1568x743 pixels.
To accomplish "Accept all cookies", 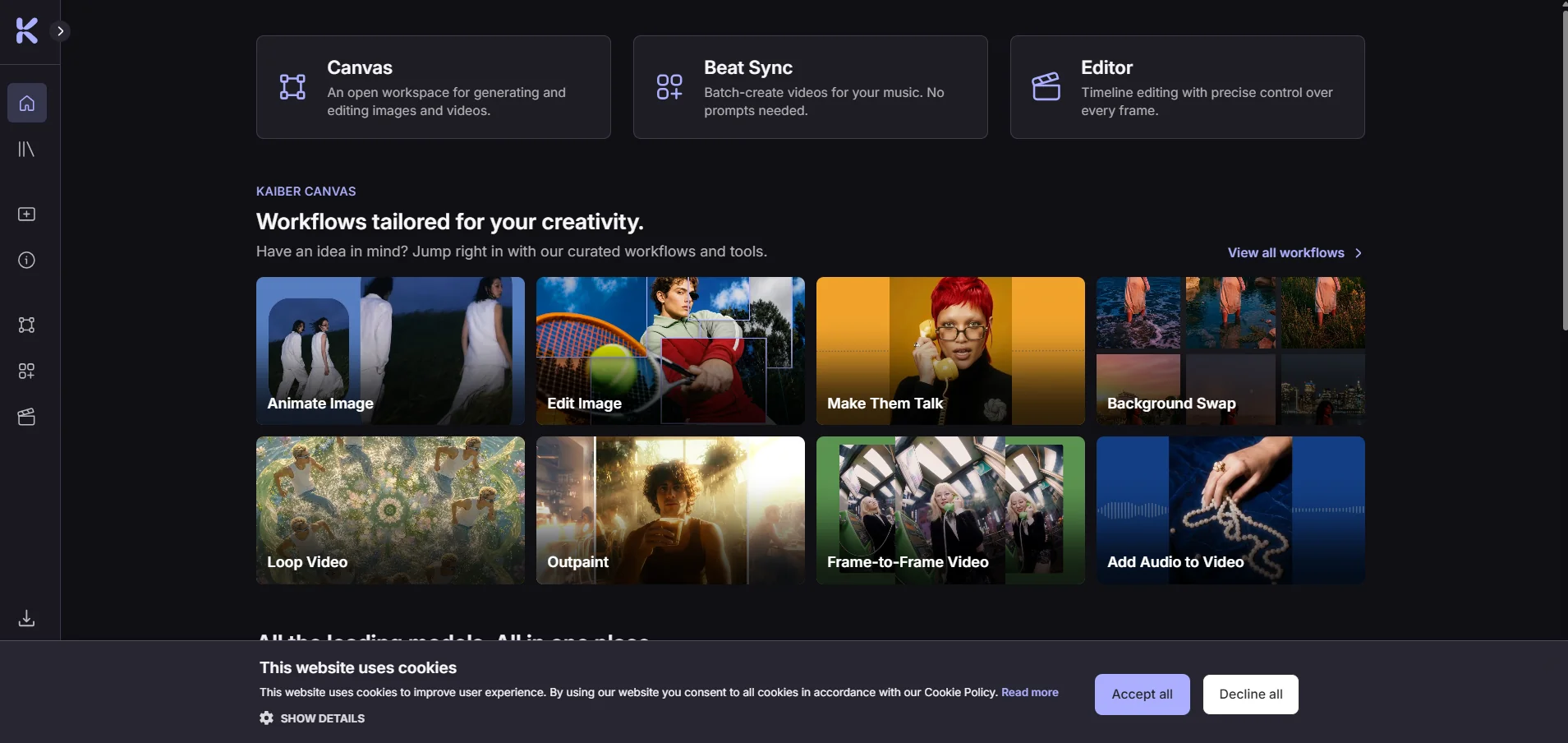I will (x=1142, y=695).
